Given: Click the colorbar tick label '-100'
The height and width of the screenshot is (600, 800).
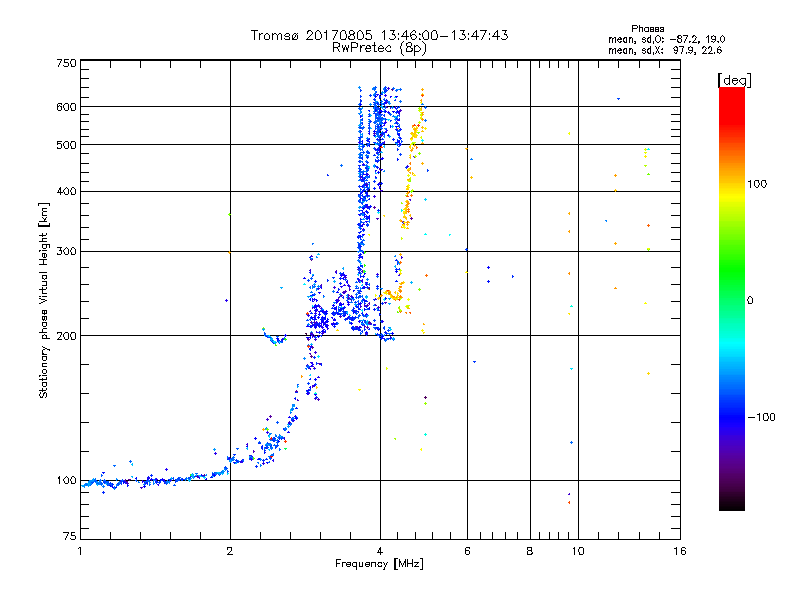Looking at the screenshot, I should [x=761, y=417].
